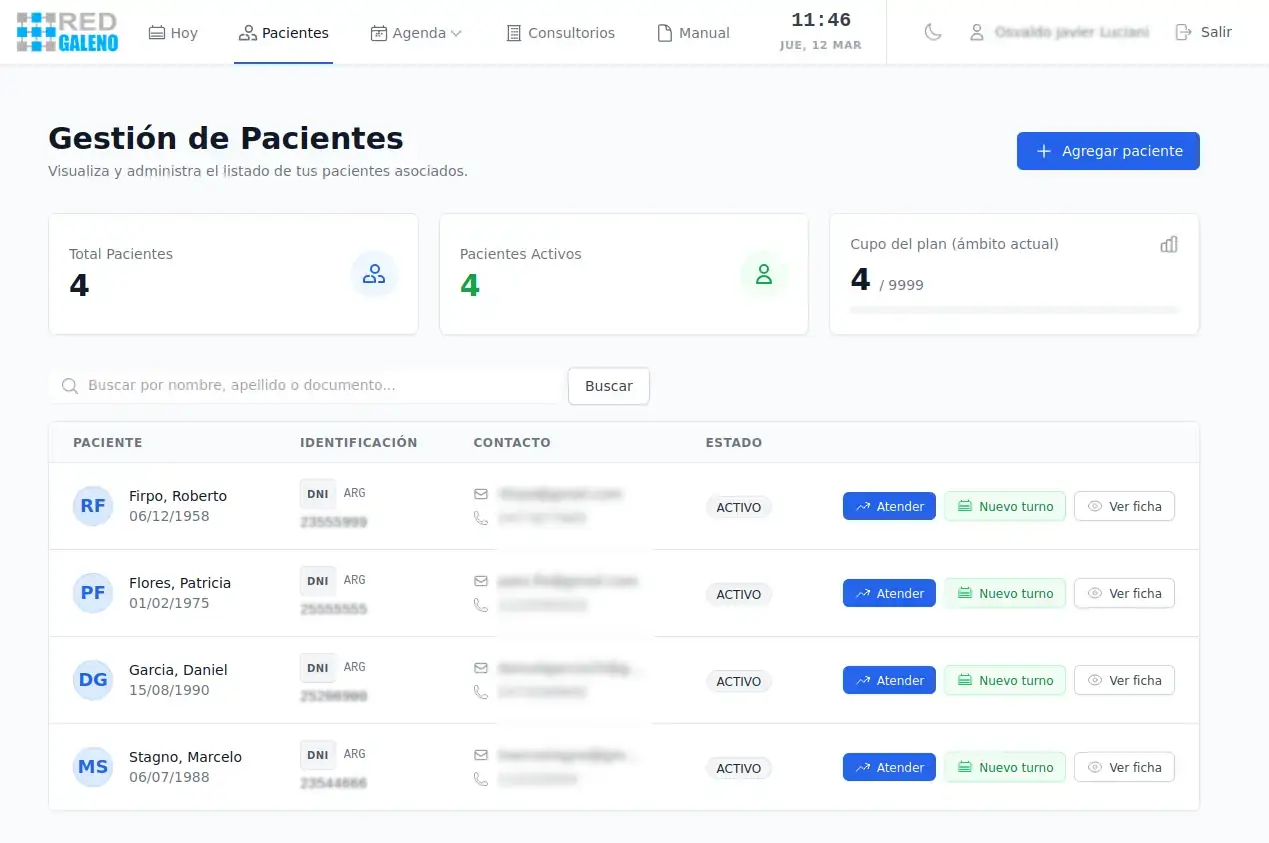Click the DNI badge for Firpo, Roberto
The image size is (1269, 843).
click(x=317, y=493)
